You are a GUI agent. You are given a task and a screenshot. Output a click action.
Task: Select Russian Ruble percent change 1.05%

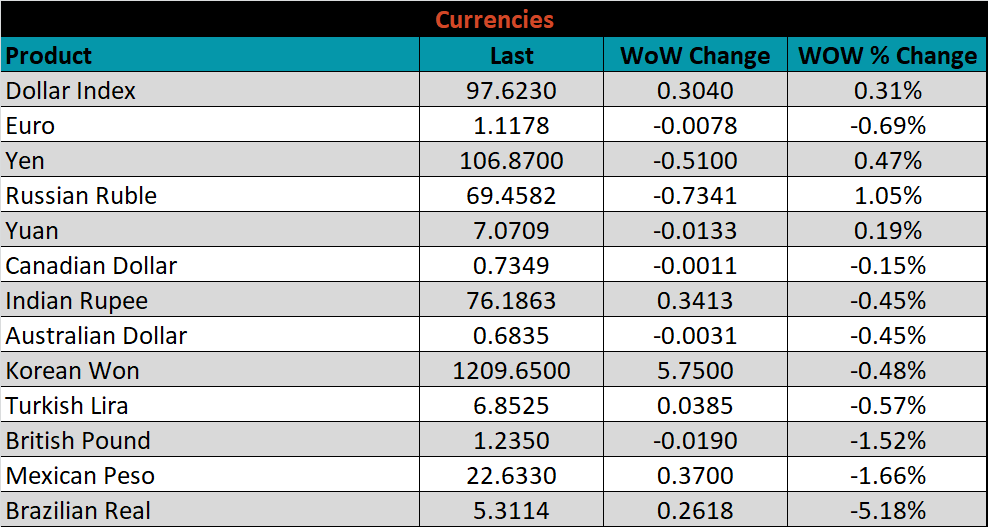[887, 196]
